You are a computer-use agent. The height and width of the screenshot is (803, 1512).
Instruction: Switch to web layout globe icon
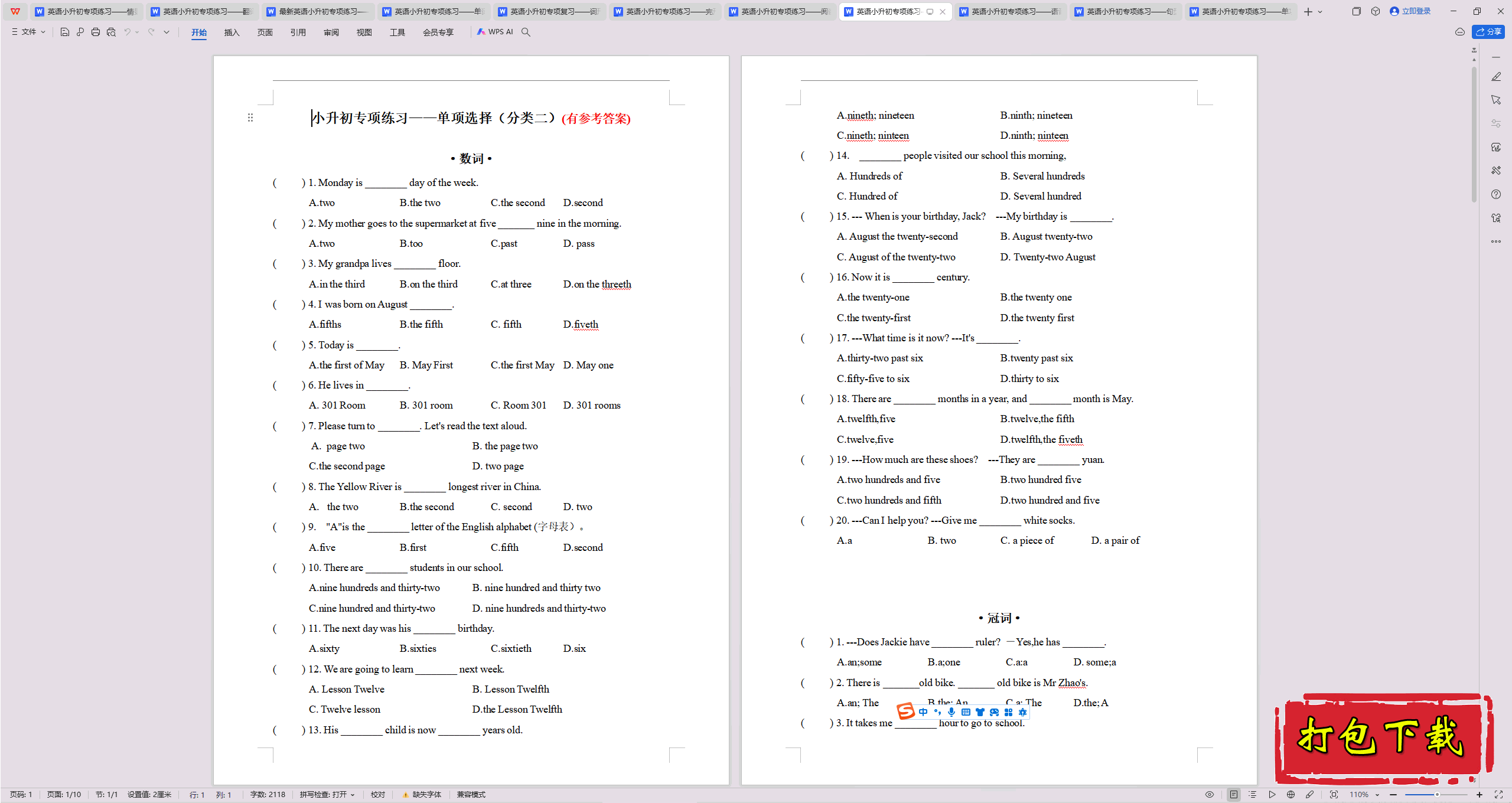coord(1291,795)
